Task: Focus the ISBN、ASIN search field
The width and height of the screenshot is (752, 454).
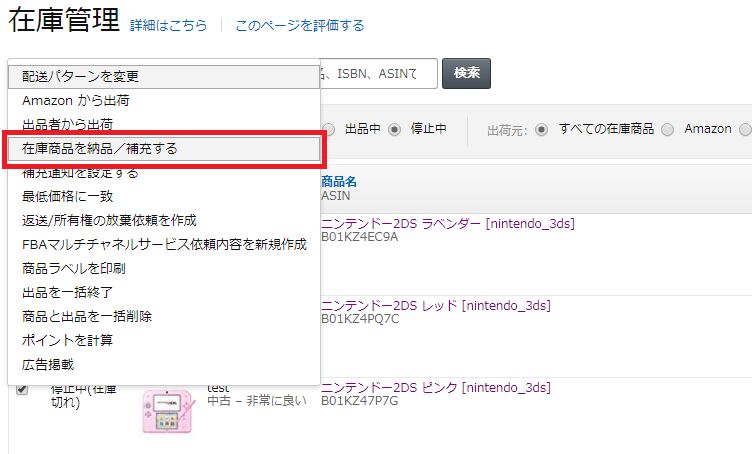Action: click(x=378, y=73)
